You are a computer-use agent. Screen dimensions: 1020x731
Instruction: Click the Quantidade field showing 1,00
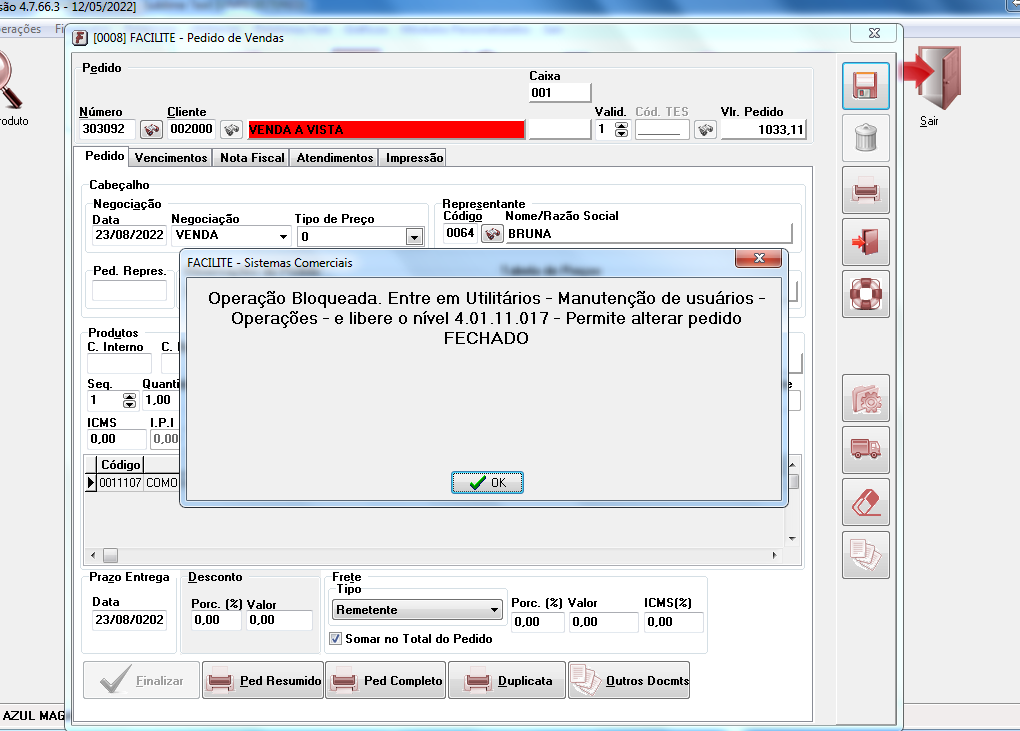pos(161,400)
